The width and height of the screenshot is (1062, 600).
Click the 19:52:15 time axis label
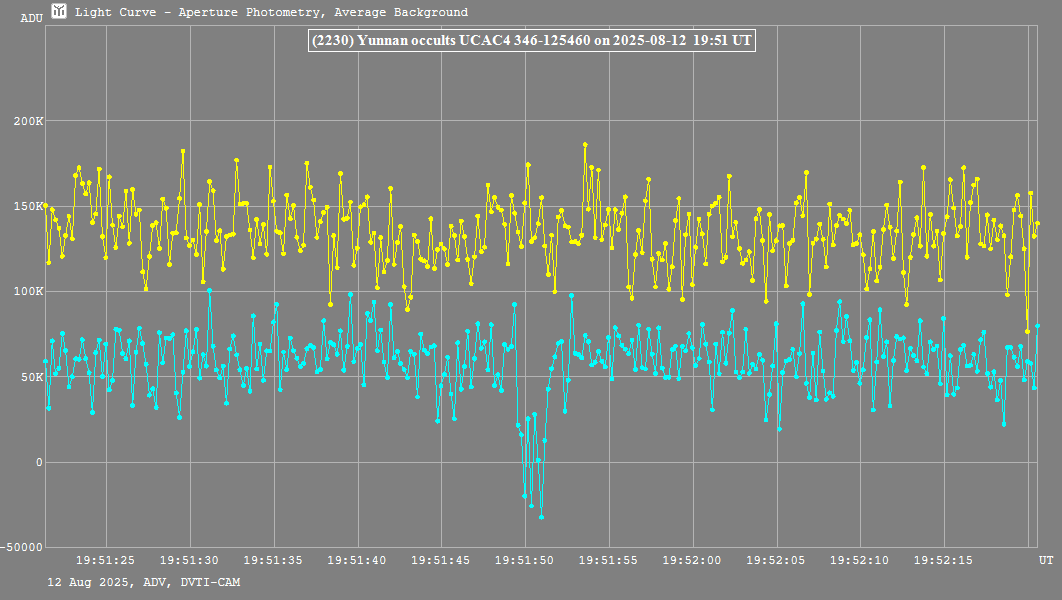pyautogui.click(x=944, y=560)
